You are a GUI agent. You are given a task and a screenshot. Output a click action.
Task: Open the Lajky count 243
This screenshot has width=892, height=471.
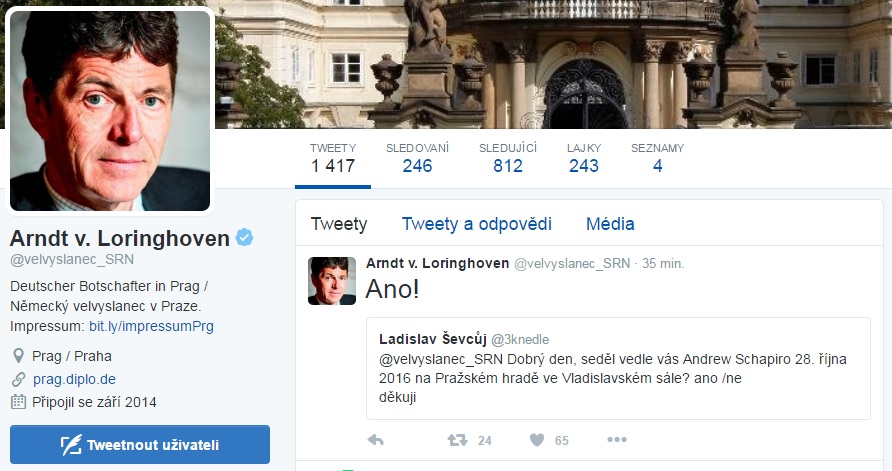(584, 158)
